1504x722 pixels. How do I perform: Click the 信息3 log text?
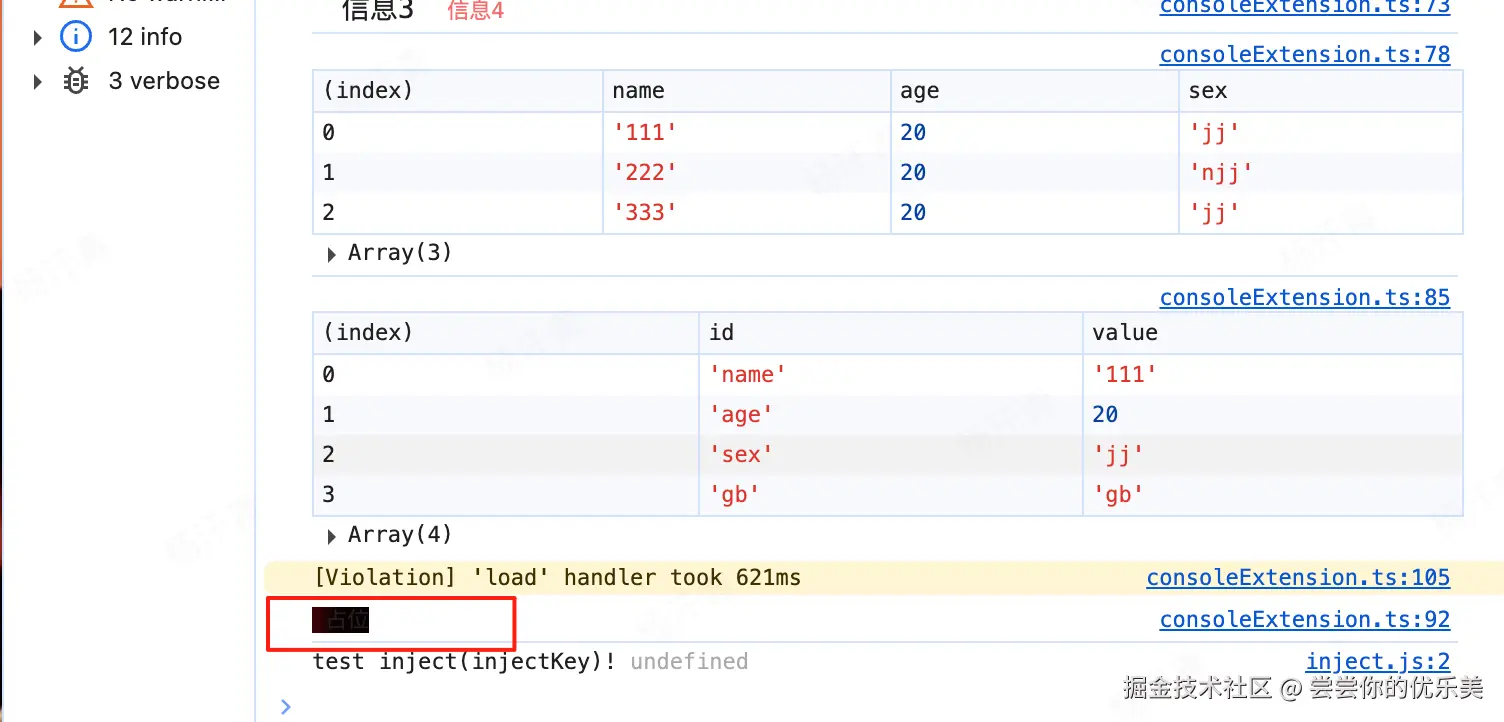pos(377,10)
